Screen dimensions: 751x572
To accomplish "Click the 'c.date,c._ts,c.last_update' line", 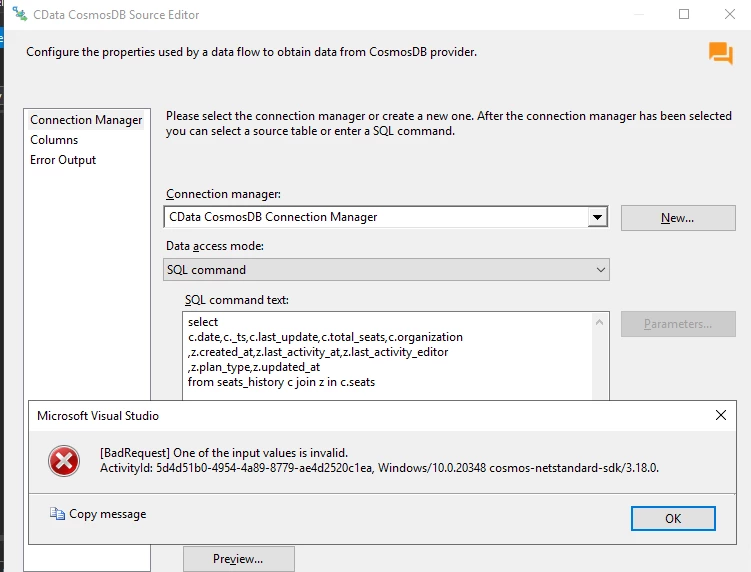I will click(325, 337).
